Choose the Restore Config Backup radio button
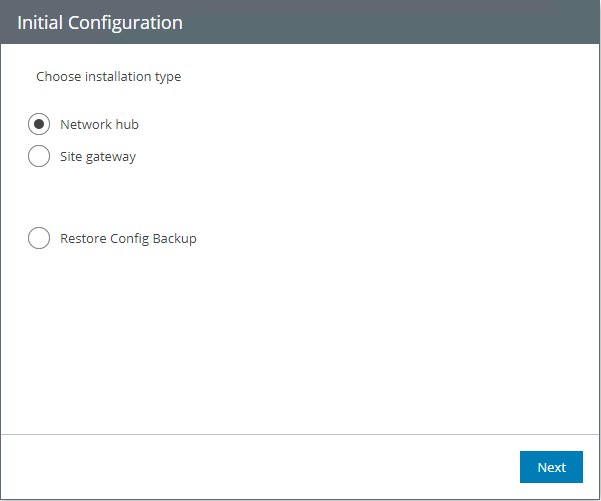Viewport: 601px width, 501px height. (x=39, y=239)
